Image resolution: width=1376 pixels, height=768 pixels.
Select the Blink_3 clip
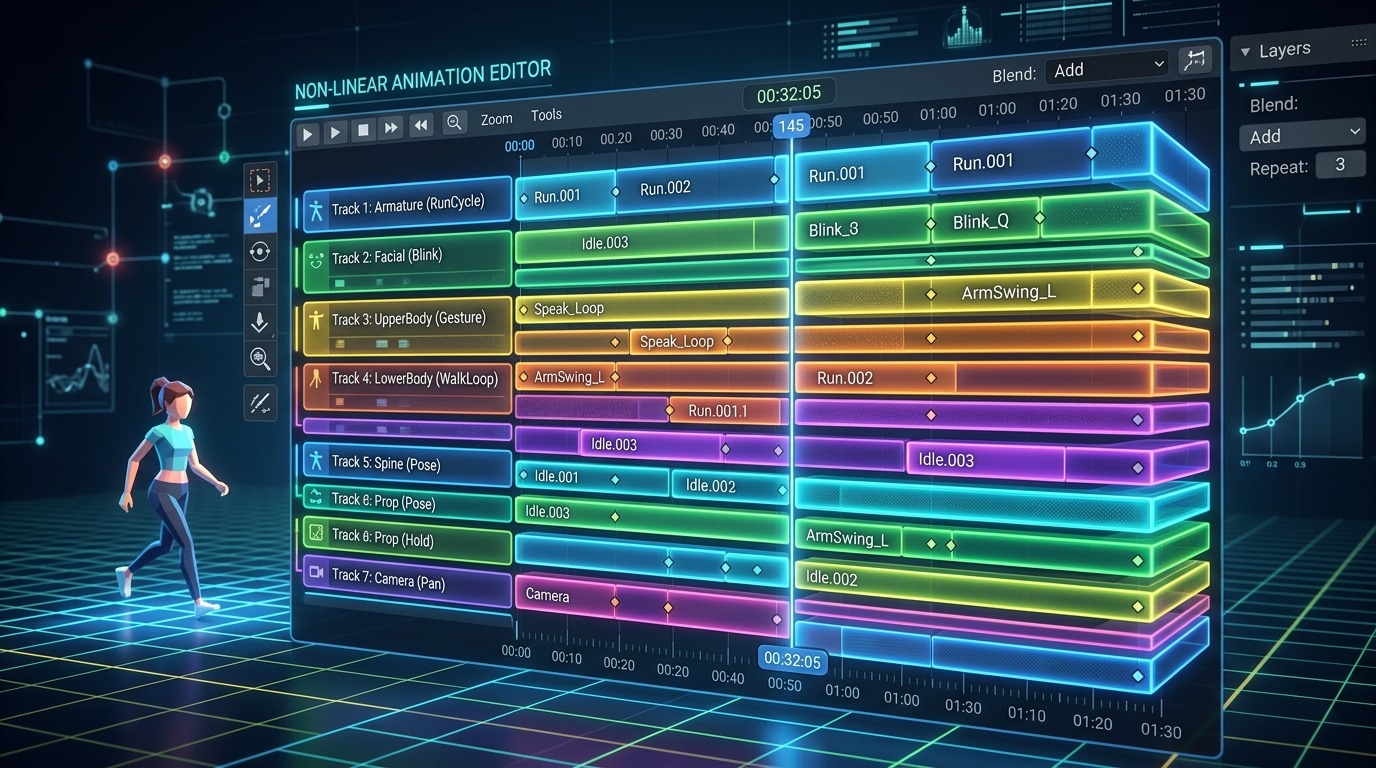point(862,227)
